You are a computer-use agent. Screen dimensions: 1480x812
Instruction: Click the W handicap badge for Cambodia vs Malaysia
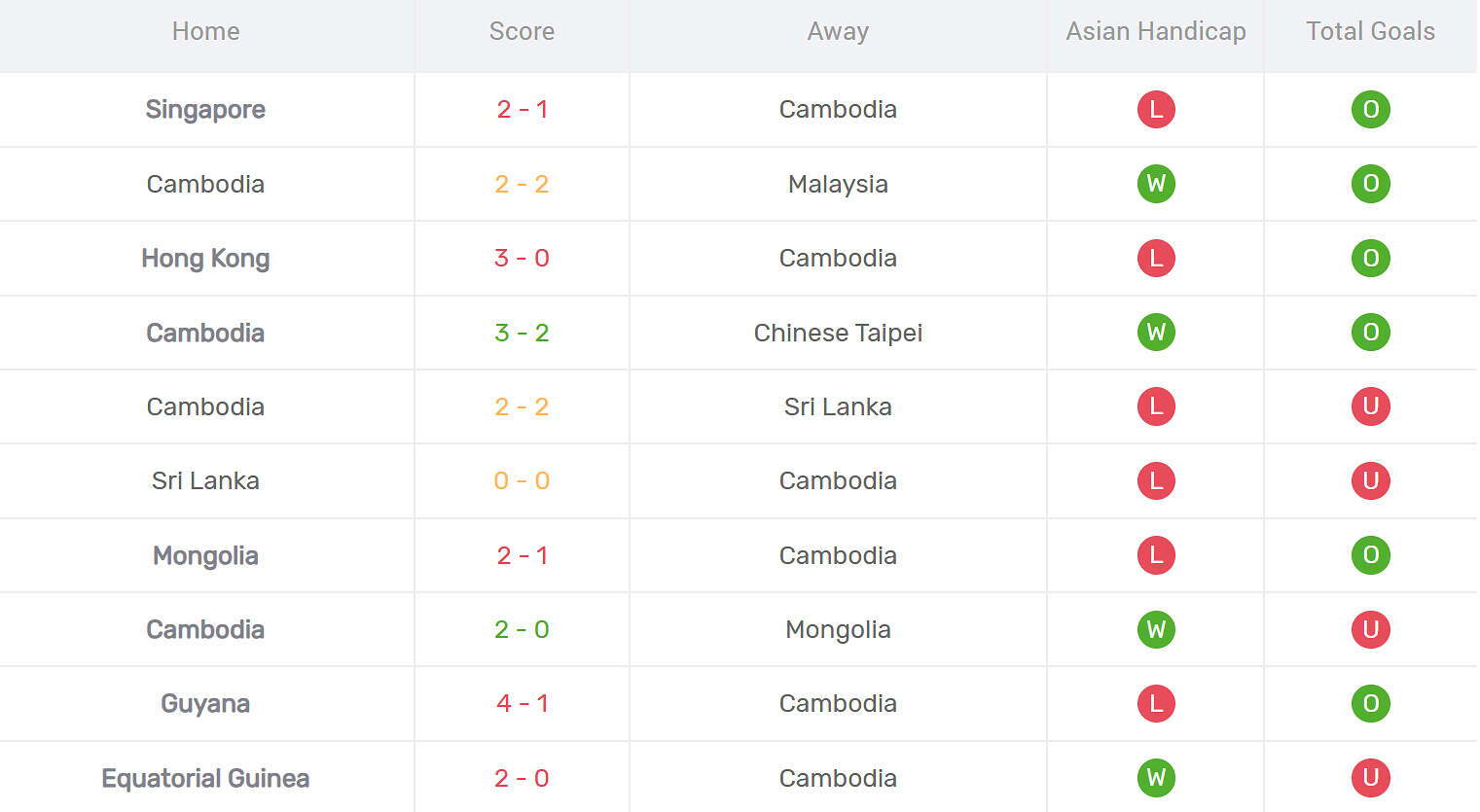[1156, 184]
